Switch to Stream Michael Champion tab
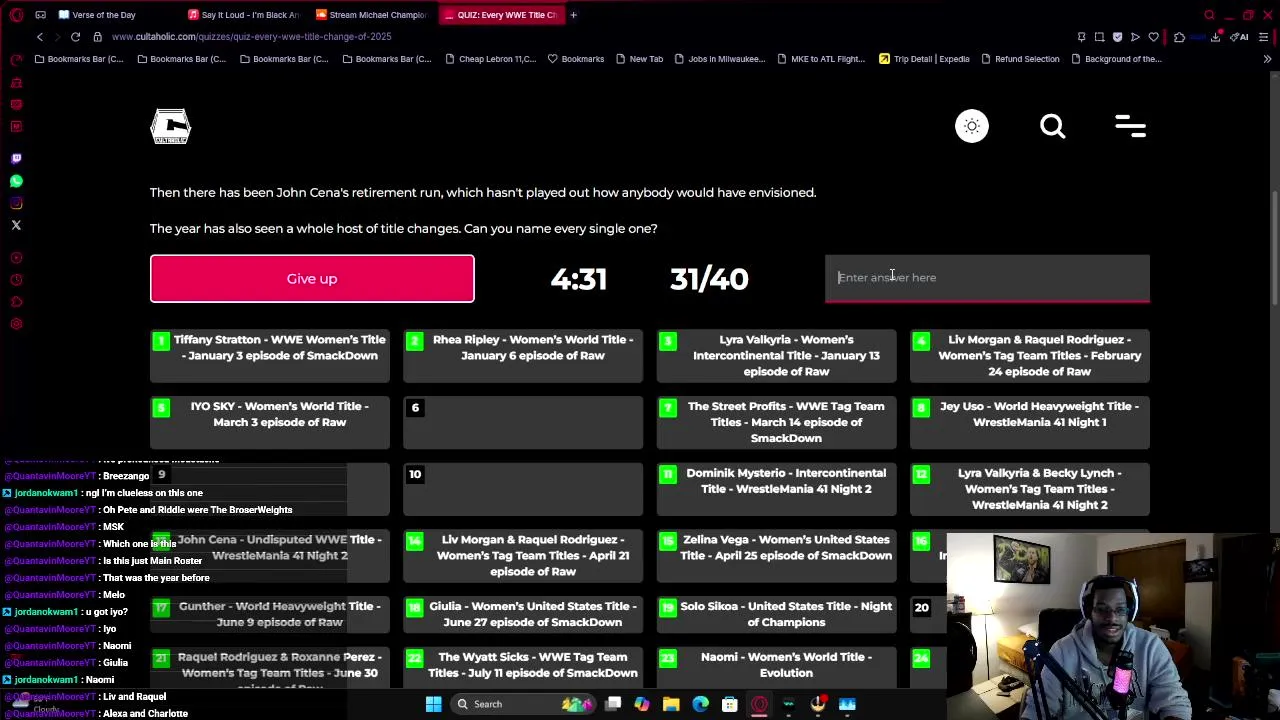Screen dimensions: 1280x720 point(371,15)
